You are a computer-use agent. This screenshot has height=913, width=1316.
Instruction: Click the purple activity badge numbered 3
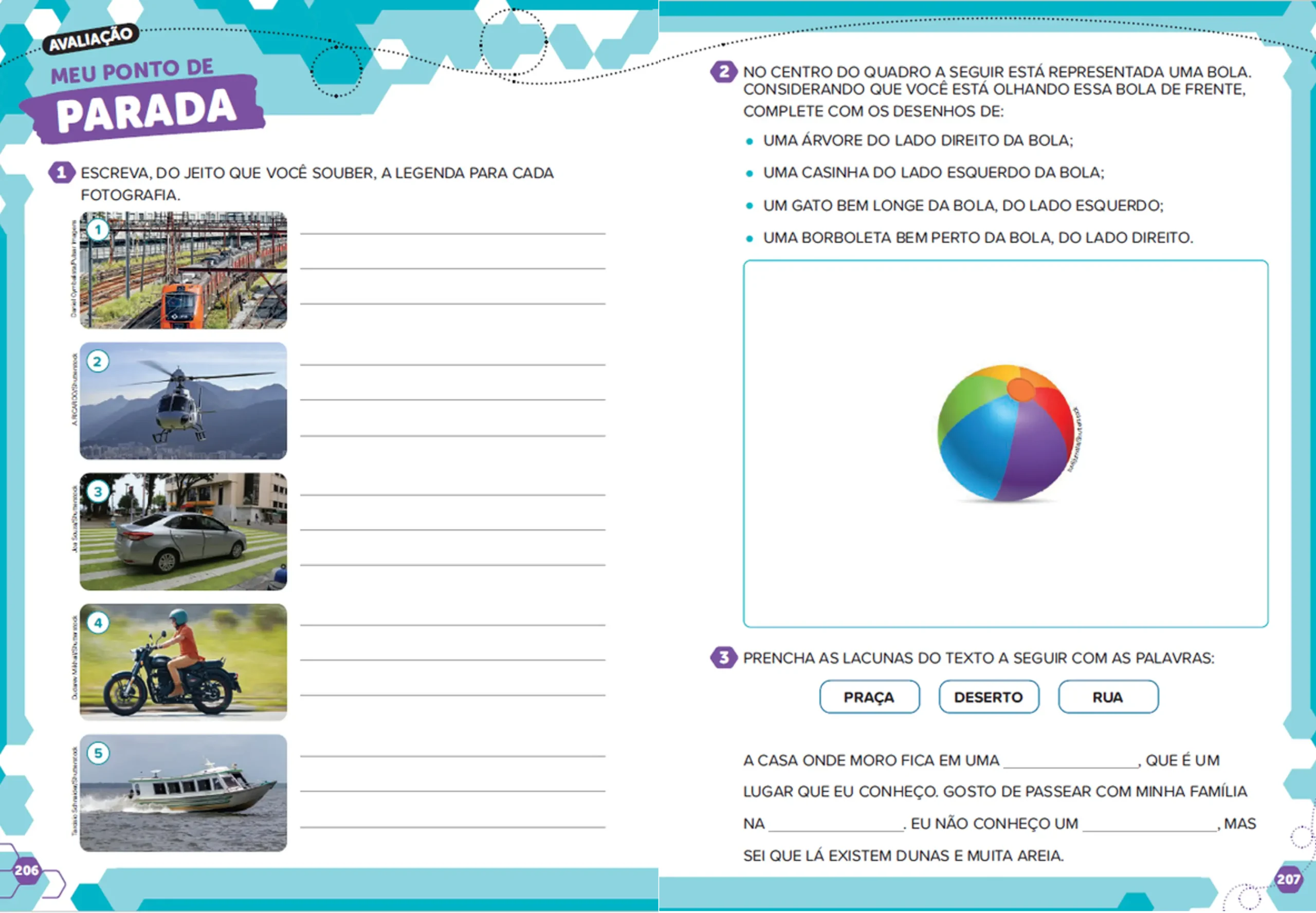(x=724, y=657)
